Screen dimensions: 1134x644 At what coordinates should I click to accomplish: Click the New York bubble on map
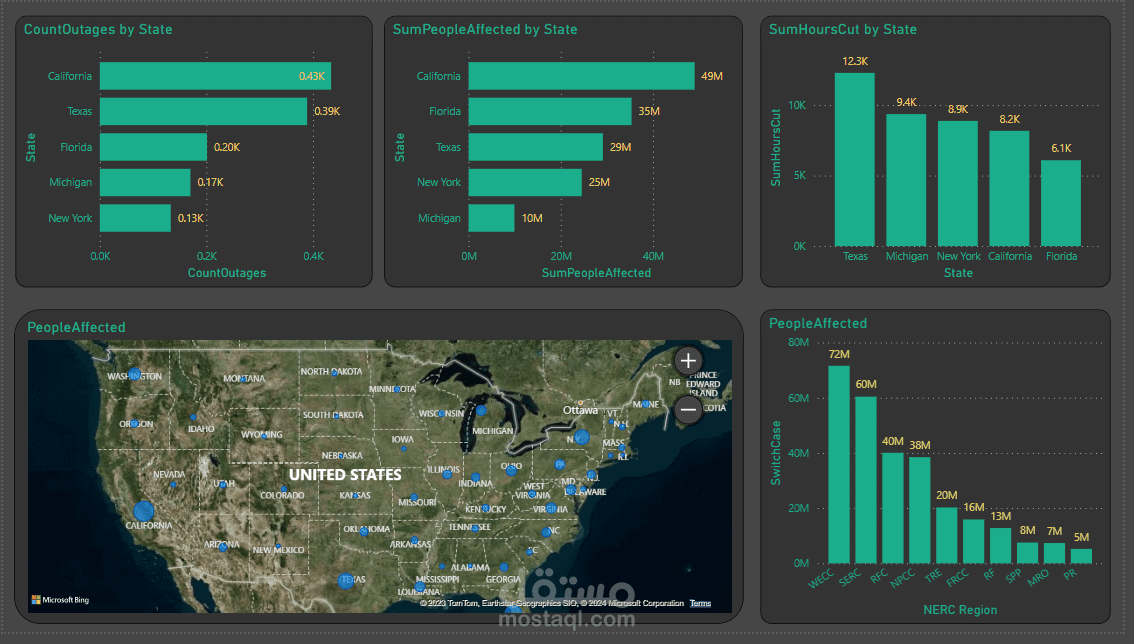581,436
